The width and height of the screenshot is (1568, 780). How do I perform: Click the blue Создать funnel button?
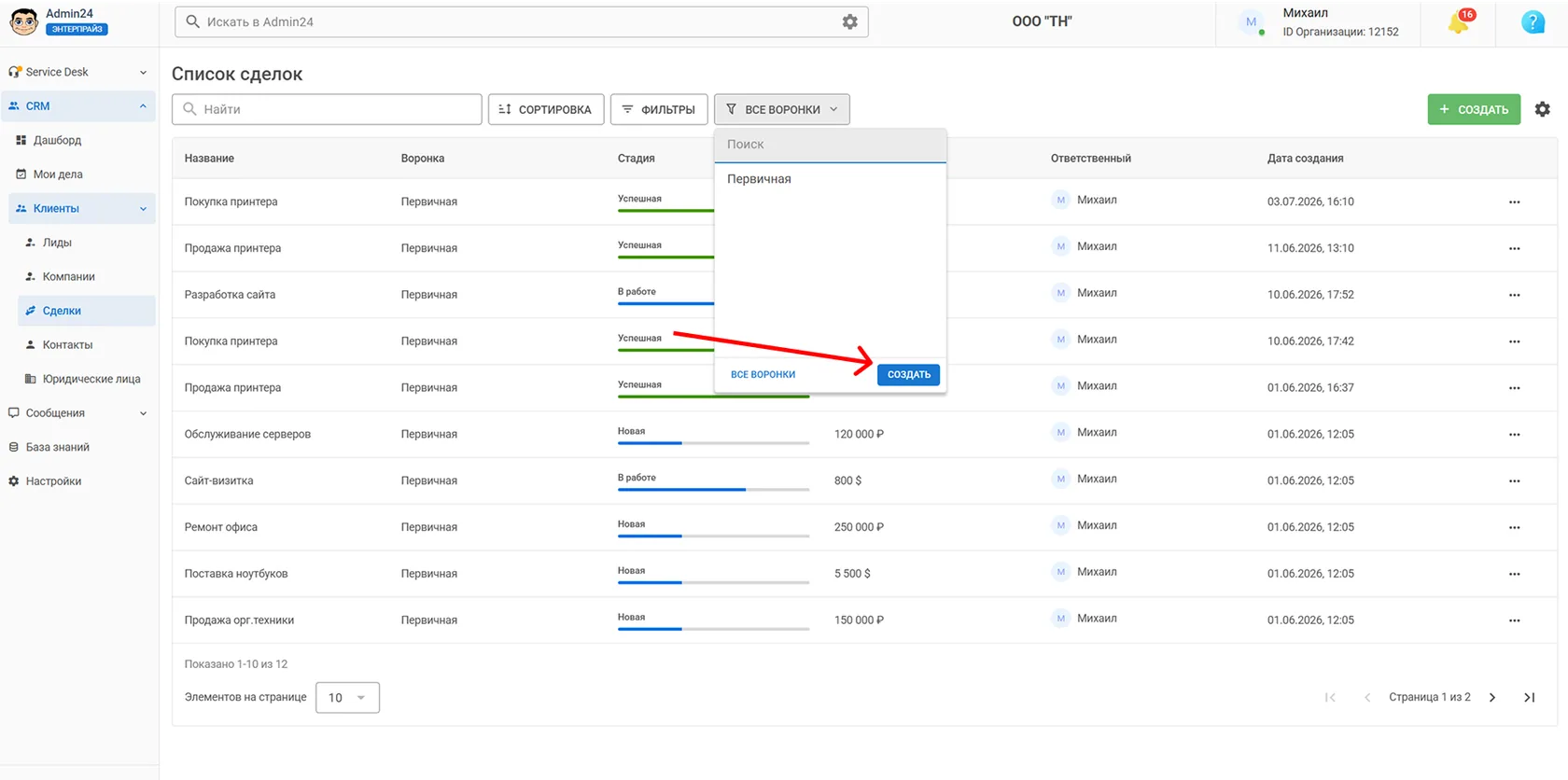908,375
